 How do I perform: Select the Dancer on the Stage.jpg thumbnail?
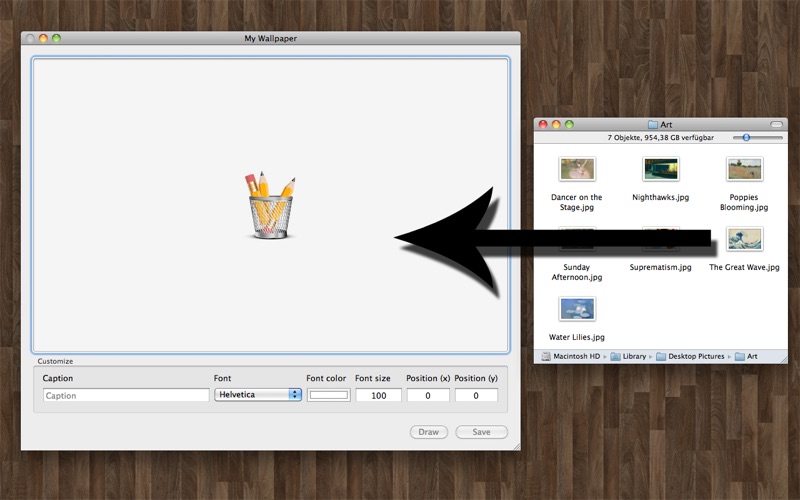577,169
